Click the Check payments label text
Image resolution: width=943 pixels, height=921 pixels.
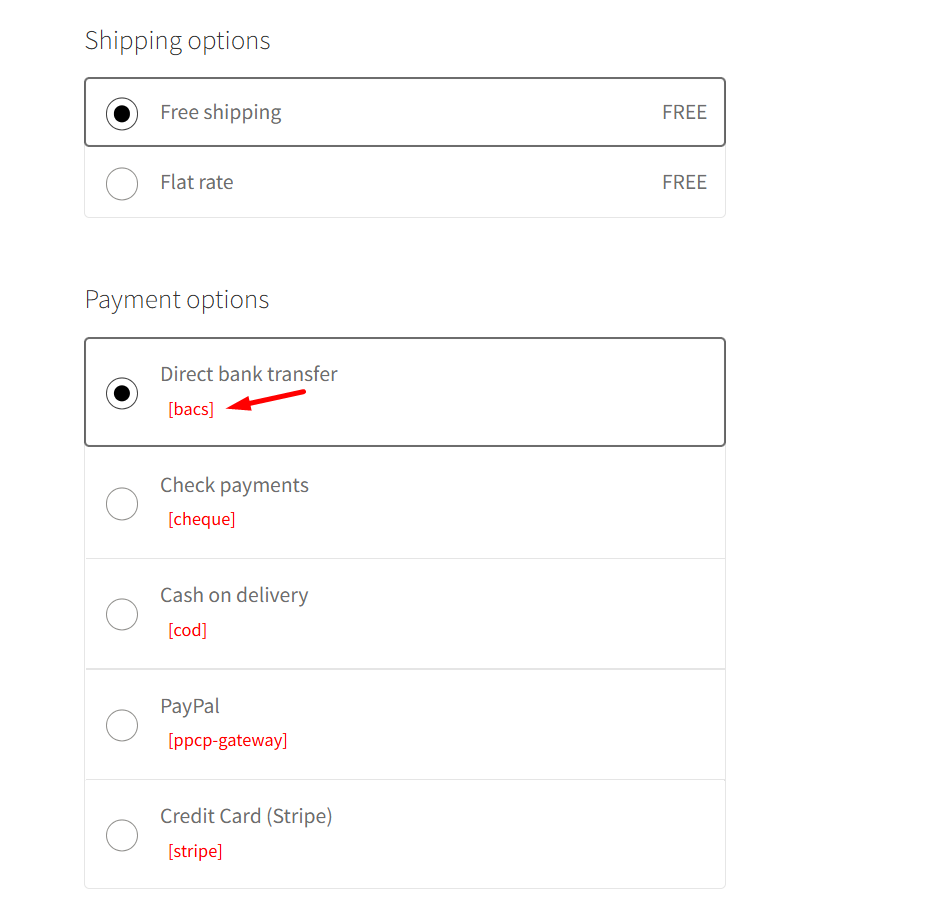point(234,484)
